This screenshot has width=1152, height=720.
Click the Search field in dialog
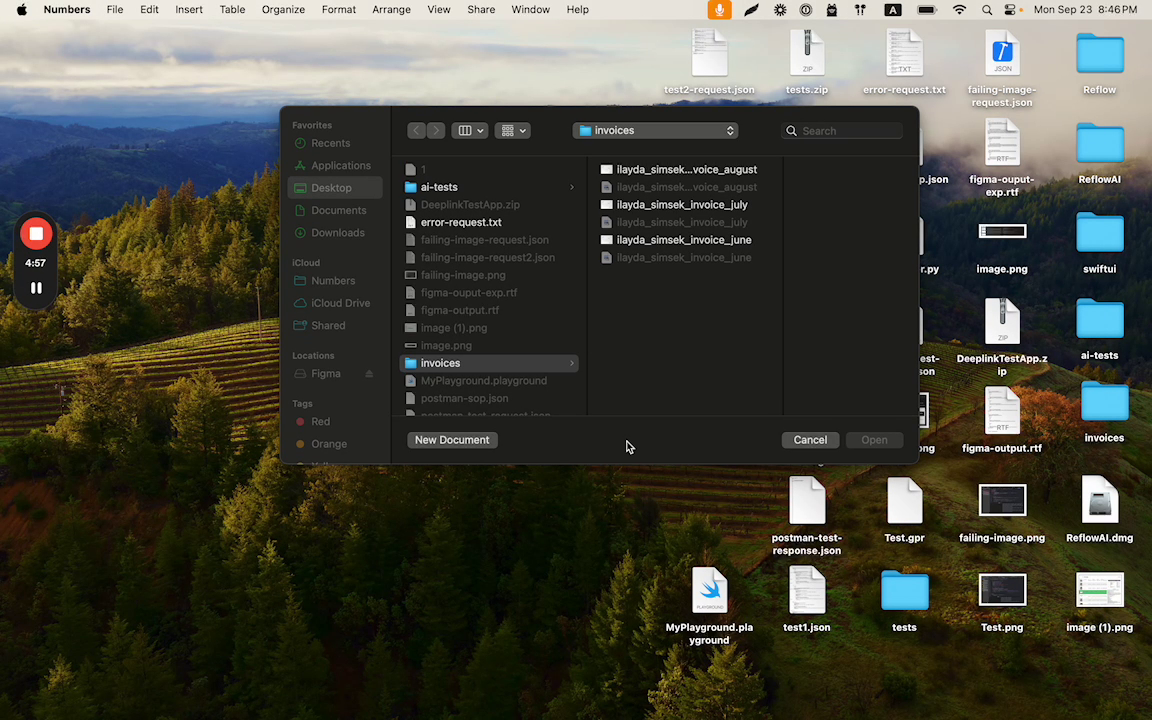point(848,131)
